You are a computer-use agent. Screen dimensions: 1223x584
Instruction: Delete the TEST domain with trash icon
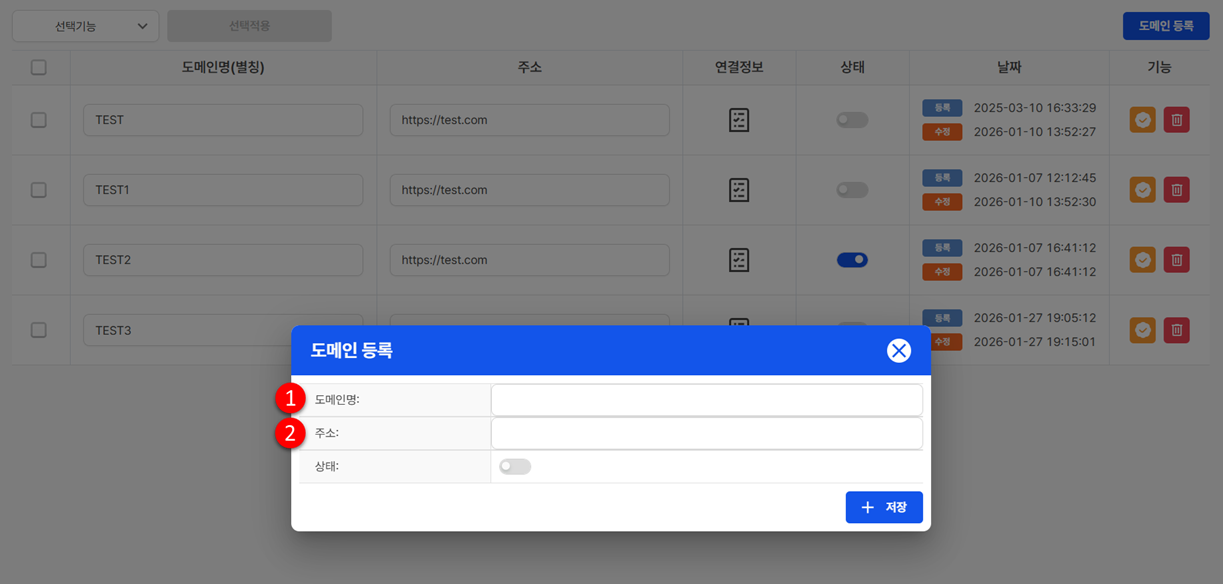click(1177, 120)
